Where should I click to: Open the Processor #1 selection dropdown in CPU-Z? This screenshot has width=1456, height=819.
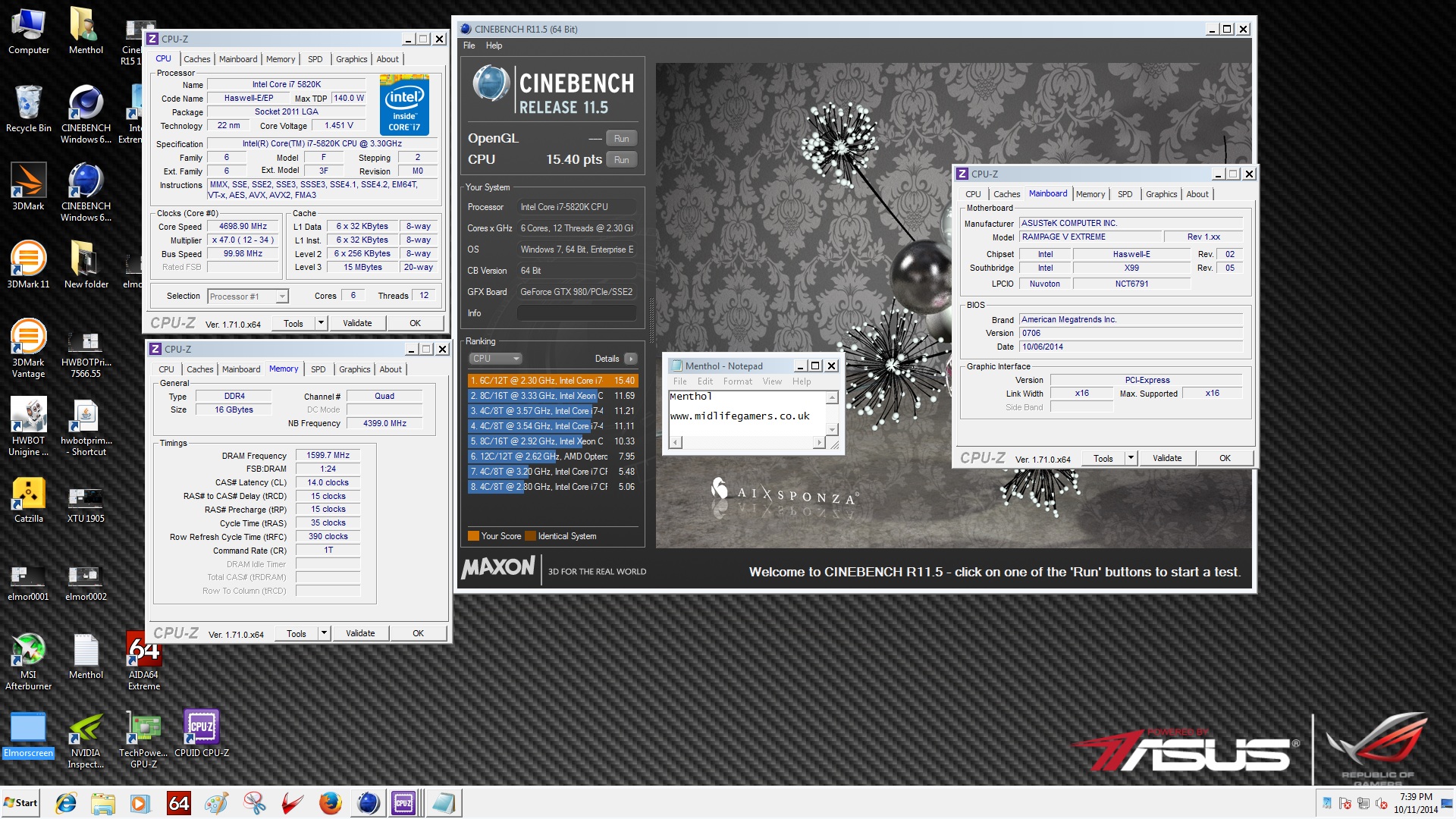click(x=248, y=297)
